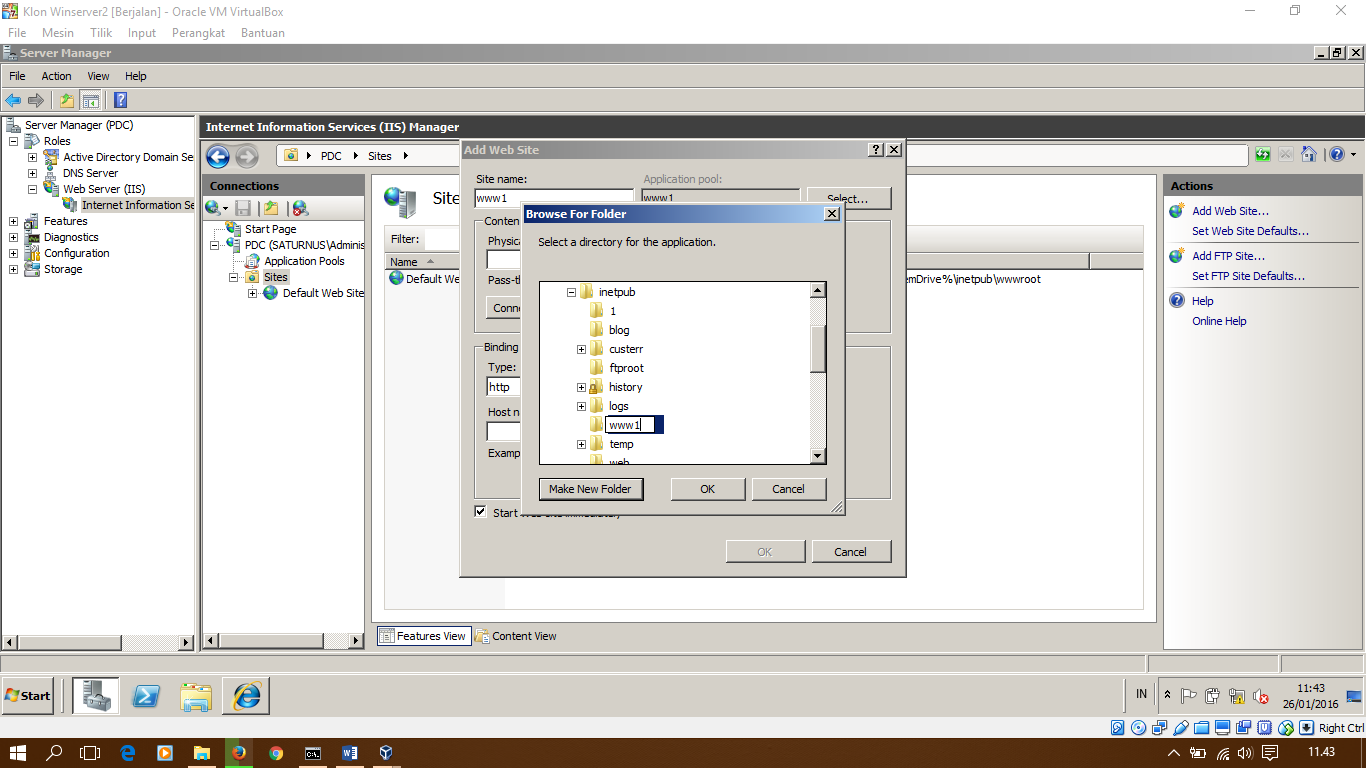Click the Add FTP Site link
The width and height of the screenshot is (1366, 768).
pyautogui.click(x=1228, y=256)
